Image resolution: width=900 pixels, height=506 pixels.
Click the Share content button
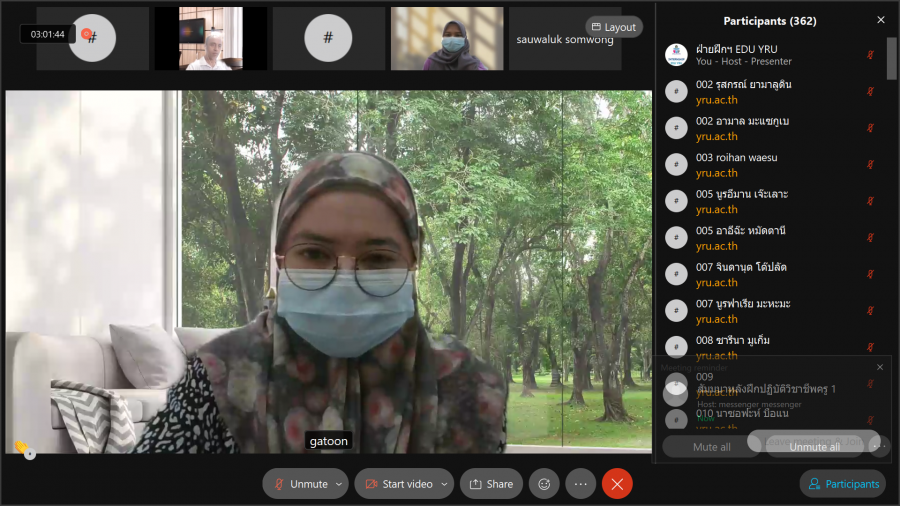[x=491, y=484]
